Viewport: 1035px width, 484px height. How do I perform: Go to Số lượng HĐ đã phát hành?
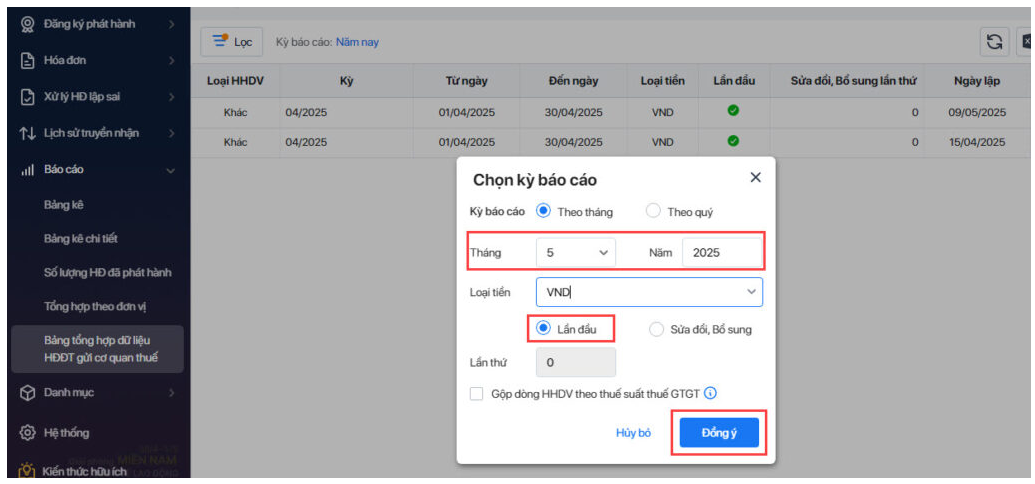click(x=108, y=272)
